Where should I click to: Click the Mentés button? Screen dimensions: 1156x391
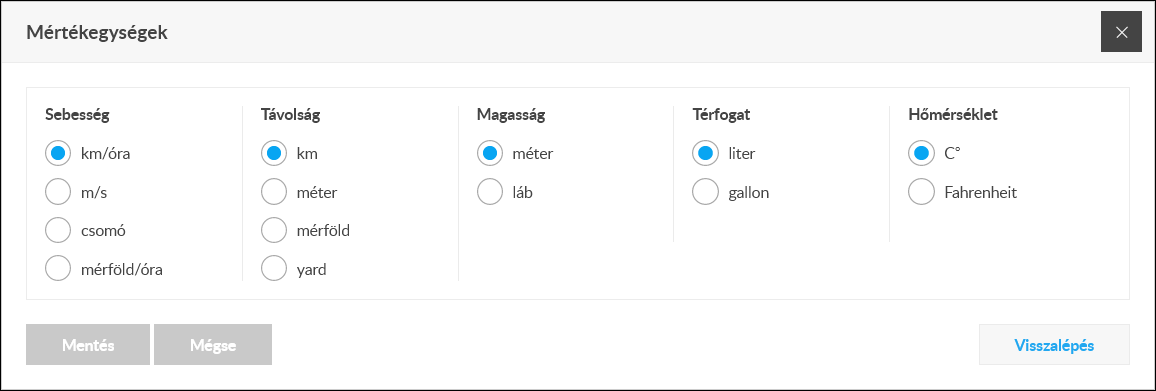point(88,345)
